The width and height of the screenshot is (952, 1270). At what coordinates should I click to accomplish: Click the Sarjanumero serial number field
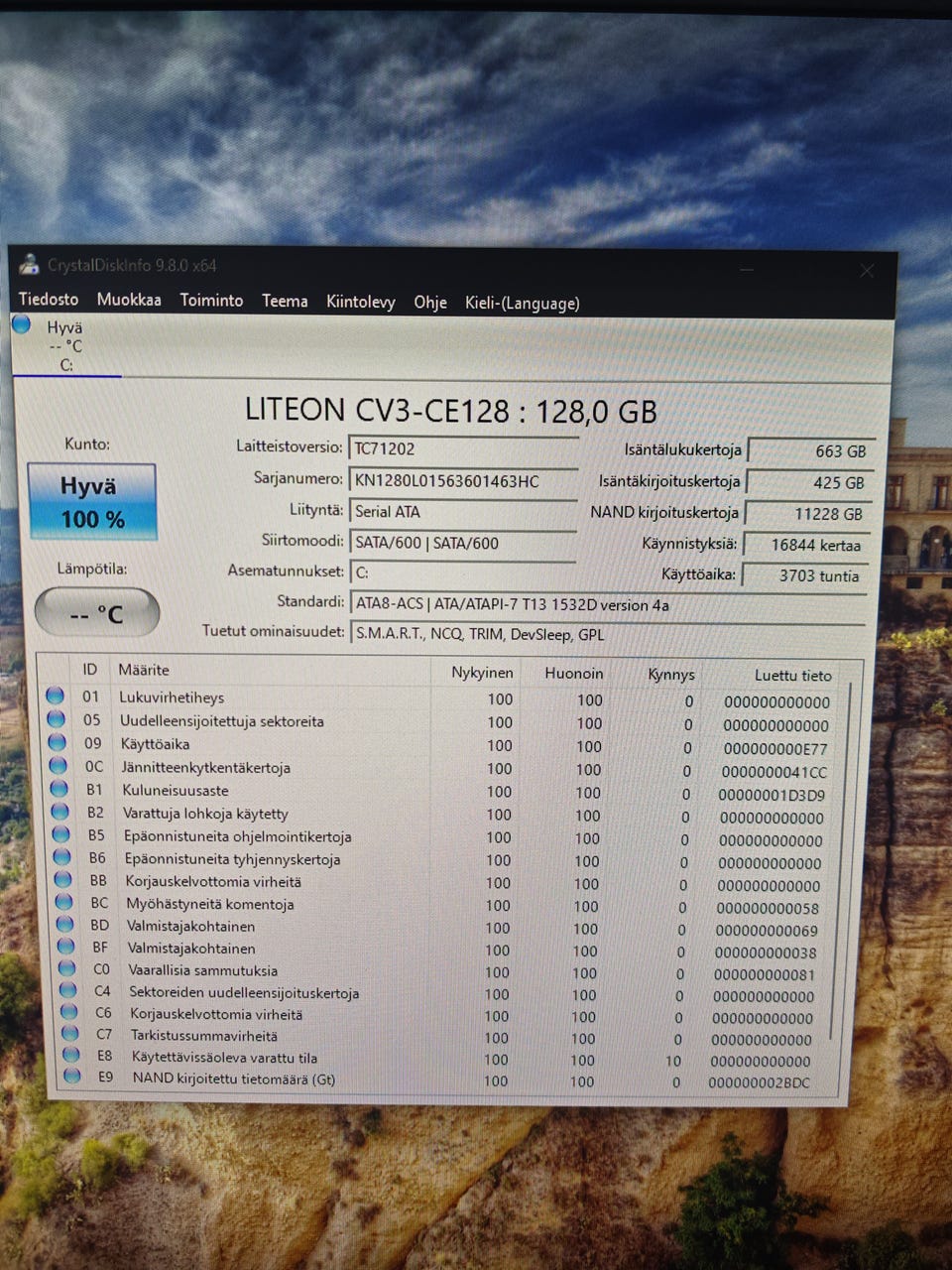click(x=464, y=481)
